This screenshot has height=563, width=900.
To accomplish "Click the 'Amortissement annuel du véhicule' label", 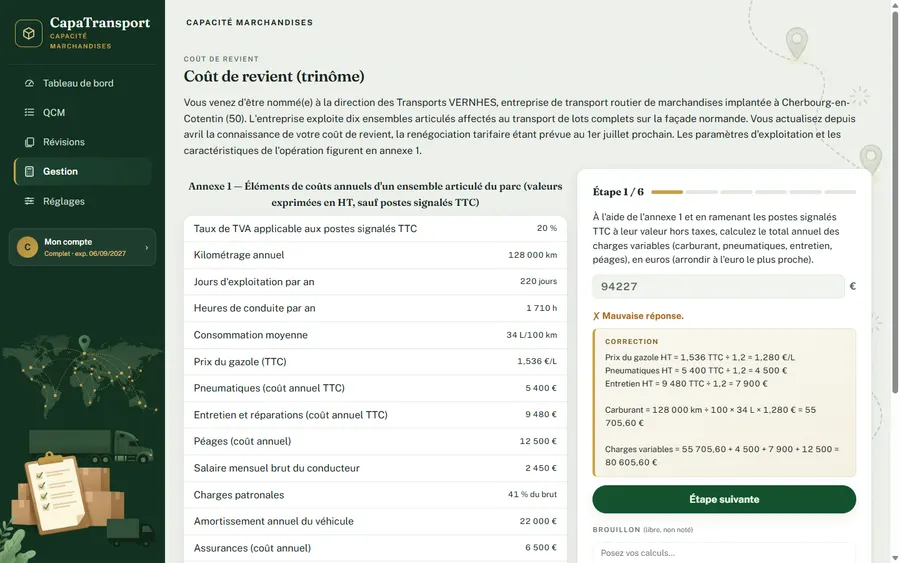I will (273, 521).
